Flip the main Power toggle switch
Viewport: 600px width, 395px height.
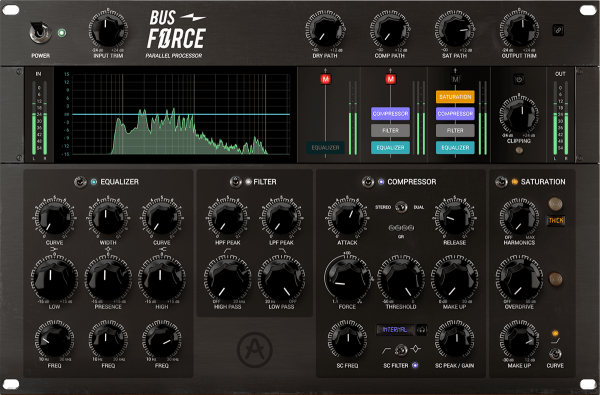pos(40,32)
